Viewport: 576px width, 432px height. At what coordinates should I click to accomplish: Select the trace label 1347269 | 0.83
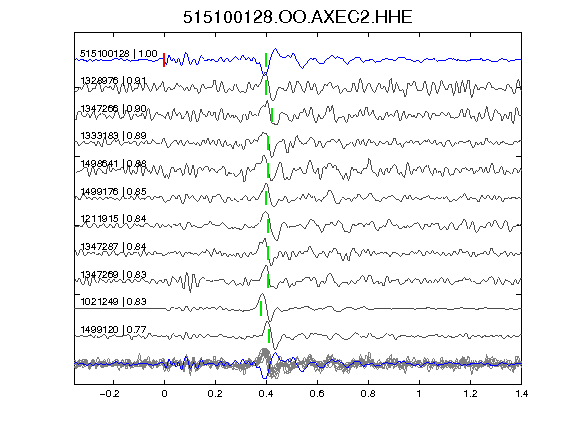coord(113,275)
